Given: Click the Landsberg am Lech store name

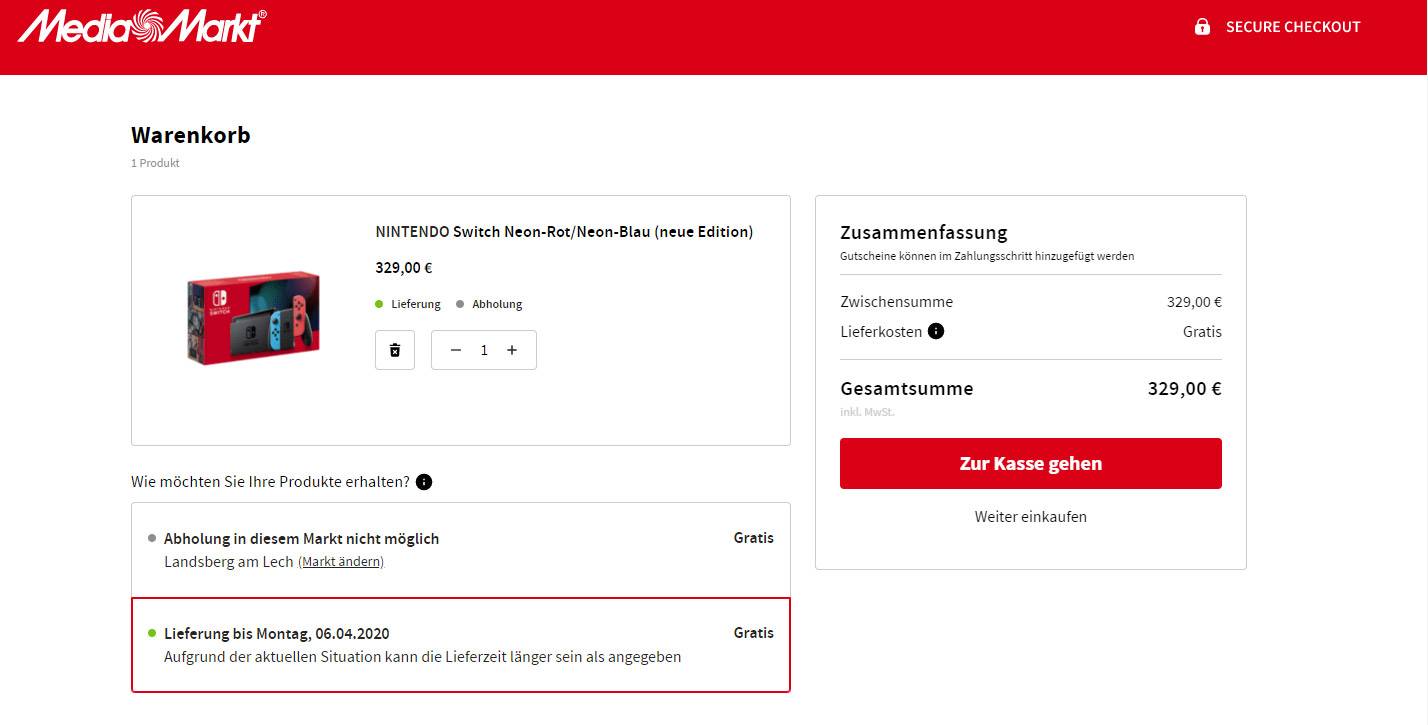Looking at the screenshot, I should (x=229, y=562).
